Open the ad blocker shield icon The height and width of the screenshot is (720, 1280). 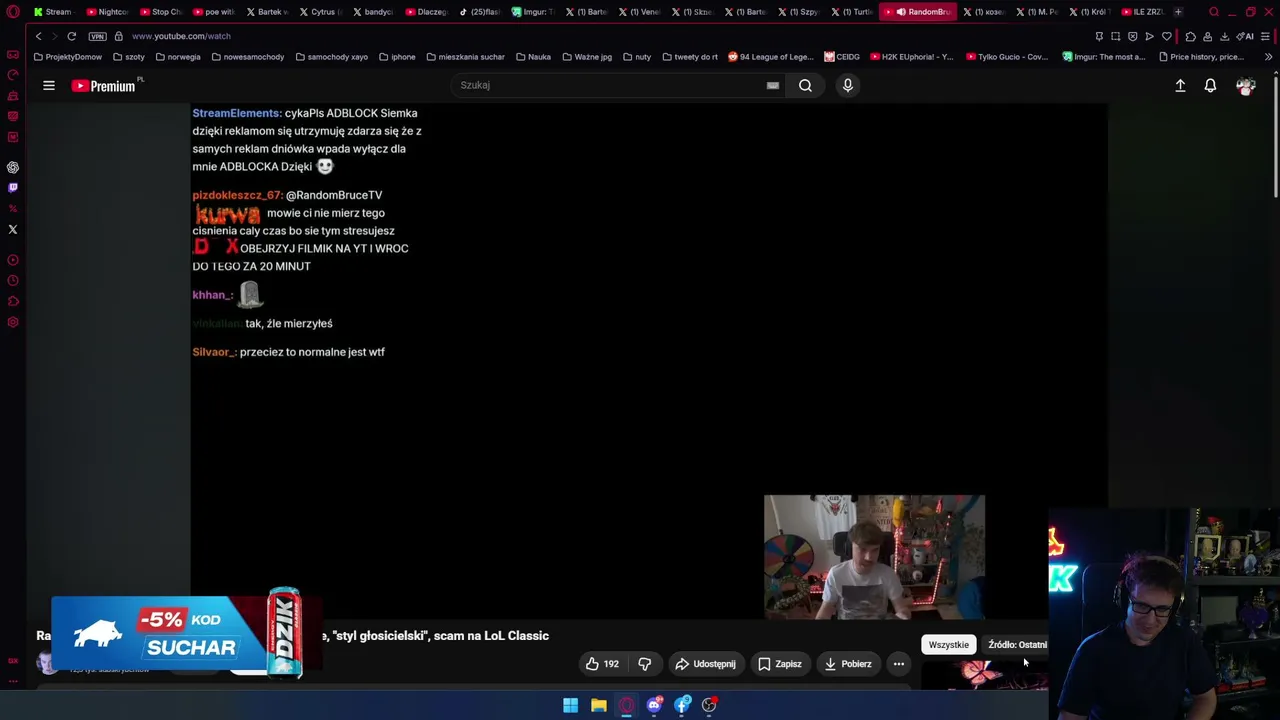[1133, 37]
